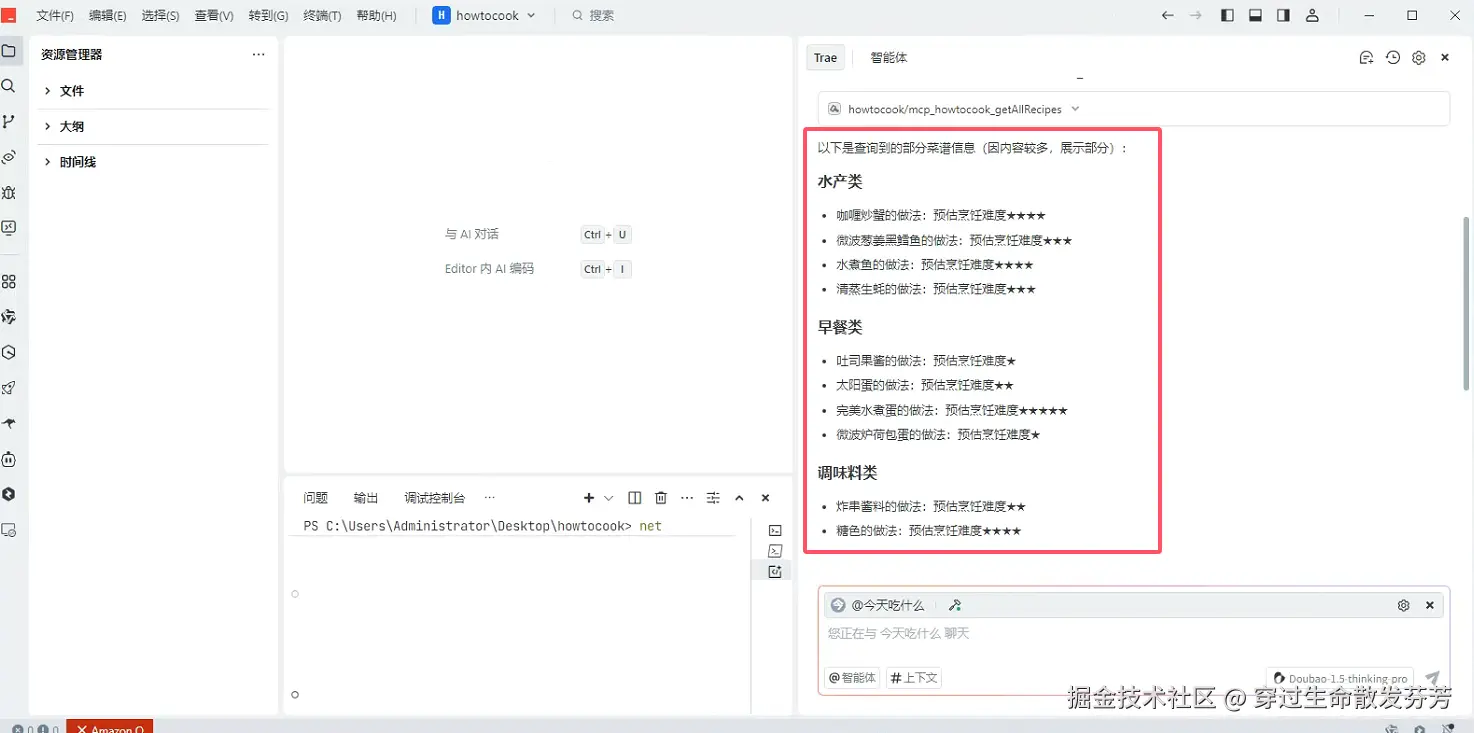Open the Extensions icon in activity bar
The image size is (1474, 733).
click(9, 282)
